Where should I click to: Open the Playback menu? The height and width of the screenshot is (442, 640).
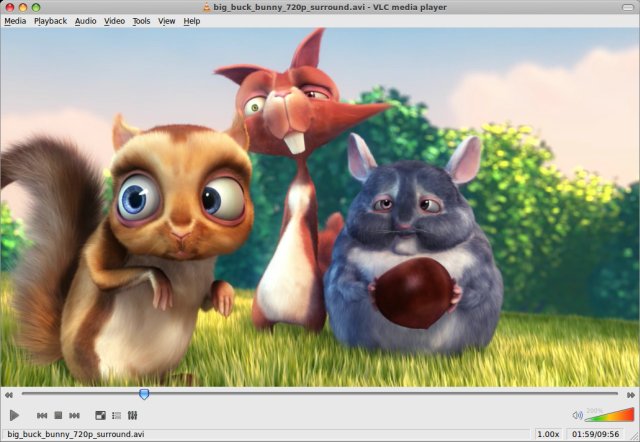50,21
